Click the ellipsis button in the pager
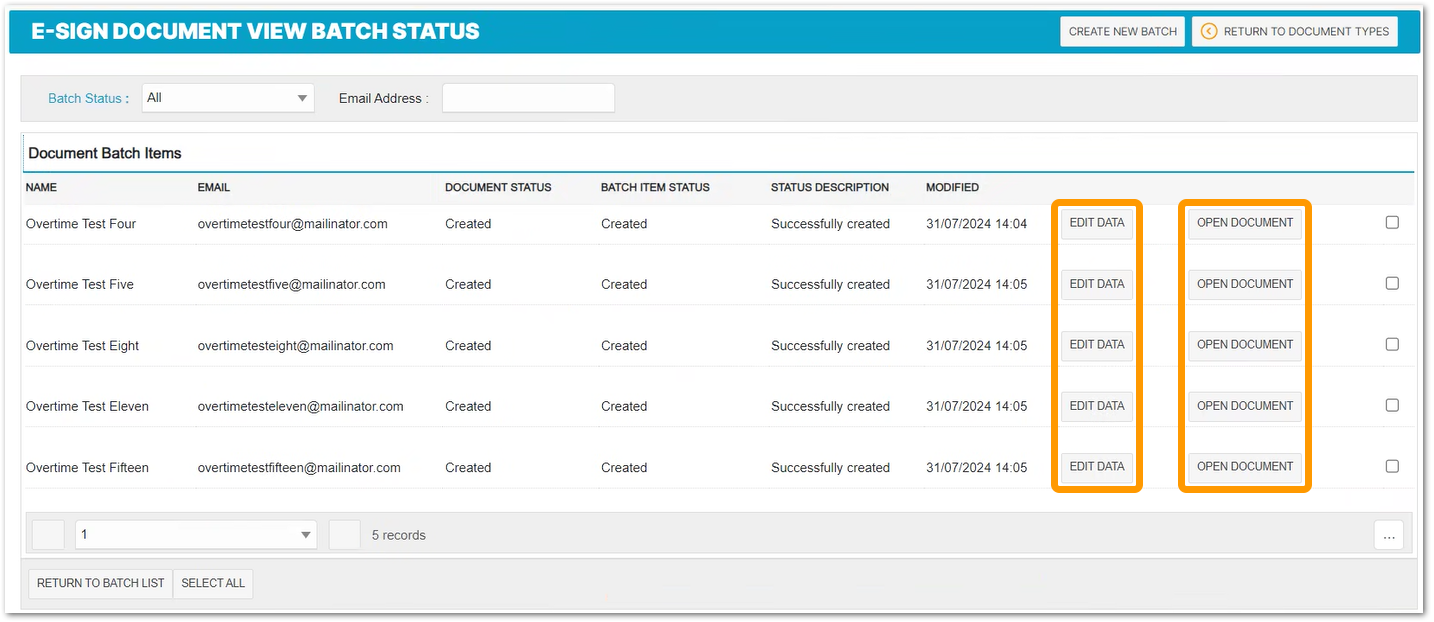 1388,536
